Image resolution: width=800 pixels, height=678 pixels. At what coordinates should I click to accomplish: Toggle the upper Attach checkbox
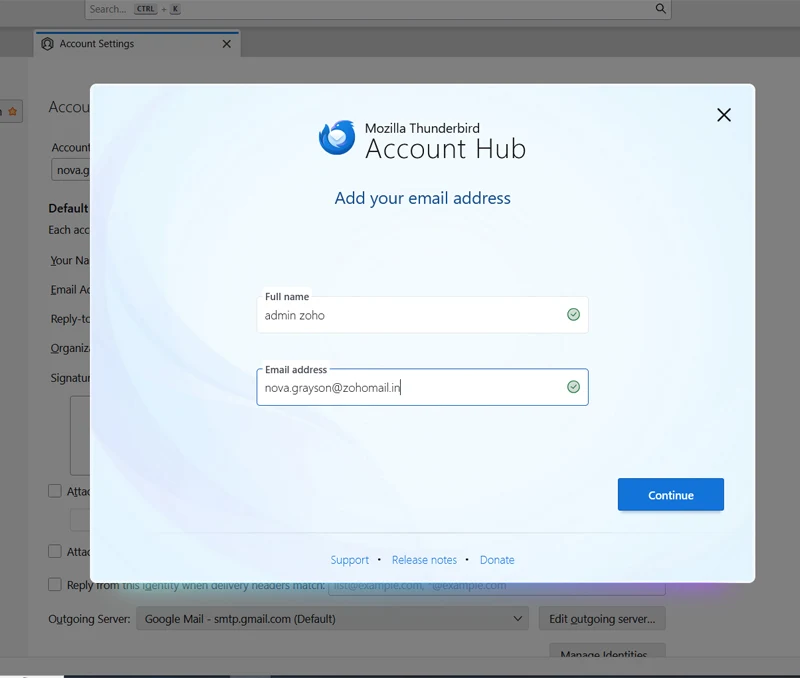55,490
